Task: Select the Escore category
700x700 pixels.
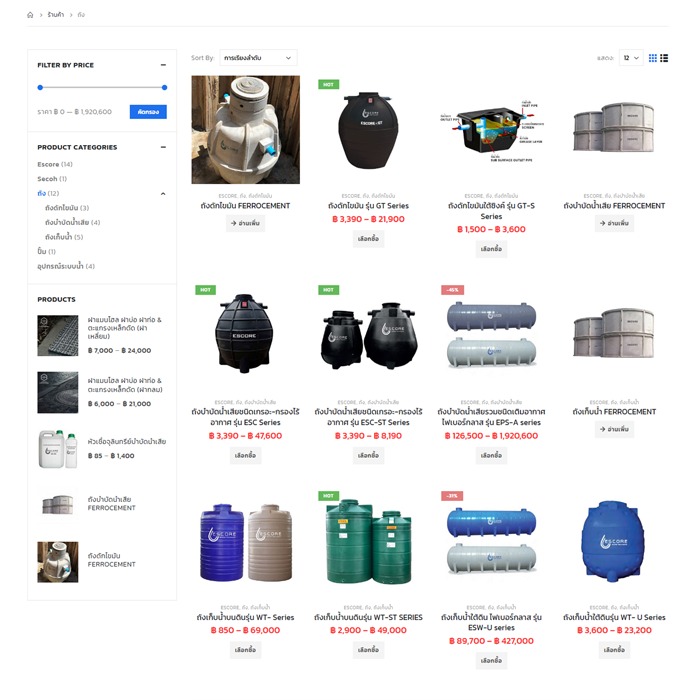Action: 48,164
